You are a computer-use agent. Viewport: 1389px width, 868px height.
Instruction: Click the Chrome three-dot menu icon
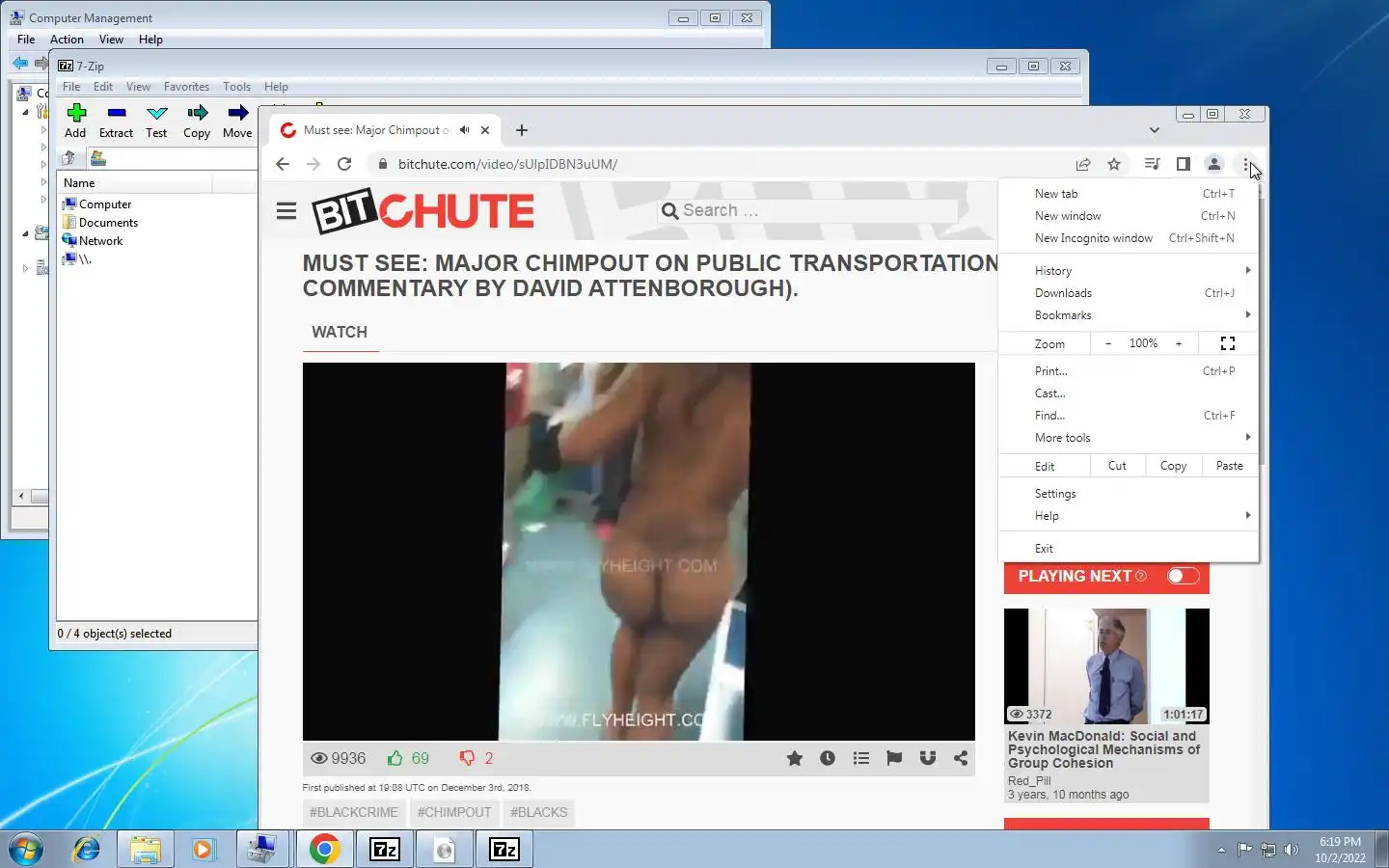click(x=1246, y=164)
